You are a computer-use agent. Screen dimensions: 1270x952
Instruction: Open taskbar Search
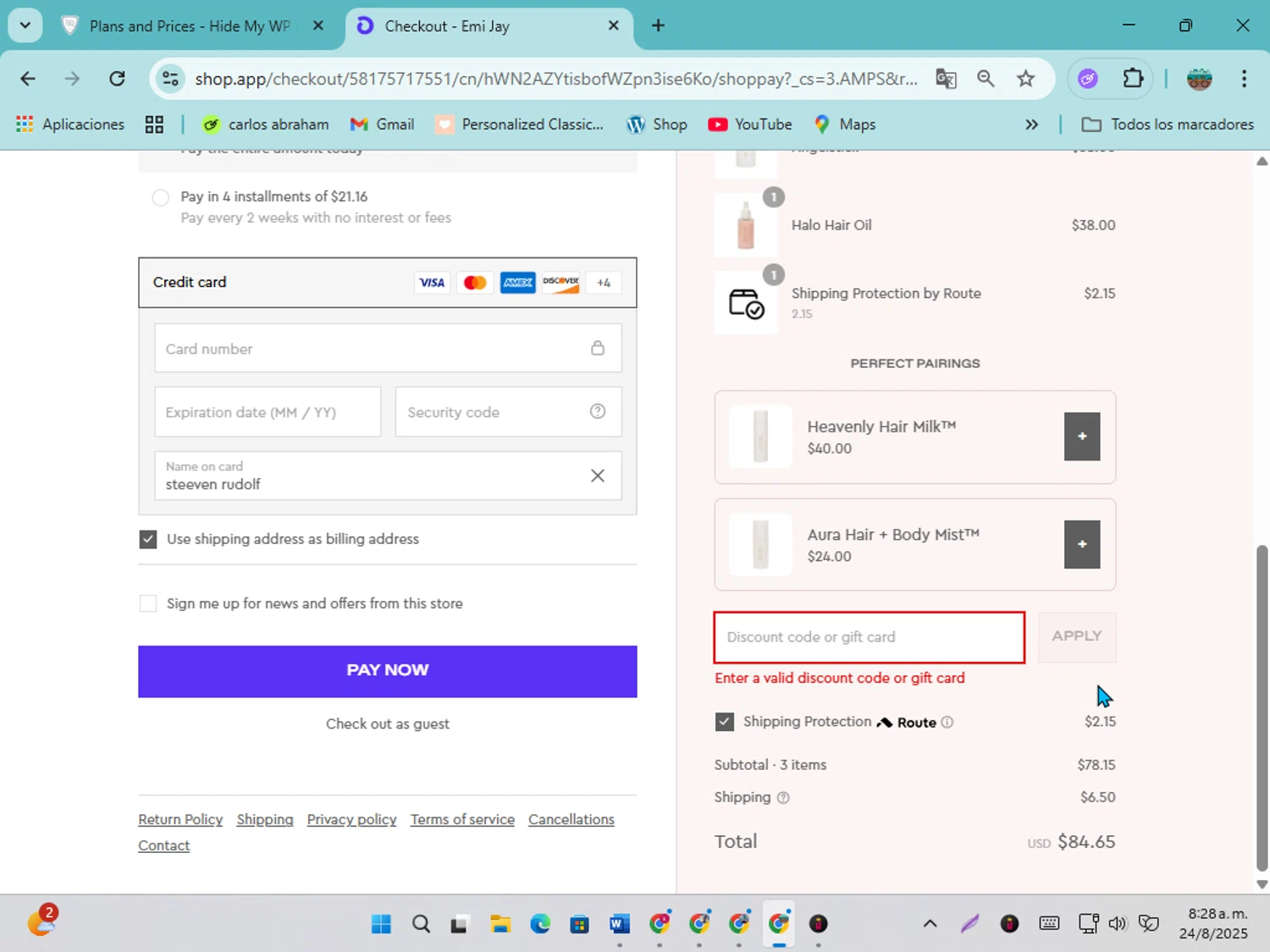click(x=421, y=923)
